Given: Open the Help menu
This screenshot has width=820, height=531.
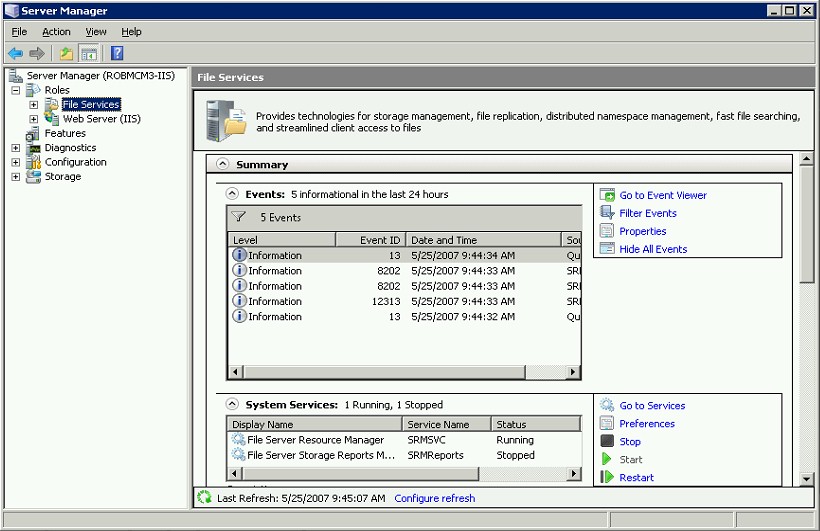Looking at the screenshot, I should pyautogui.click(x=131, y=31).
